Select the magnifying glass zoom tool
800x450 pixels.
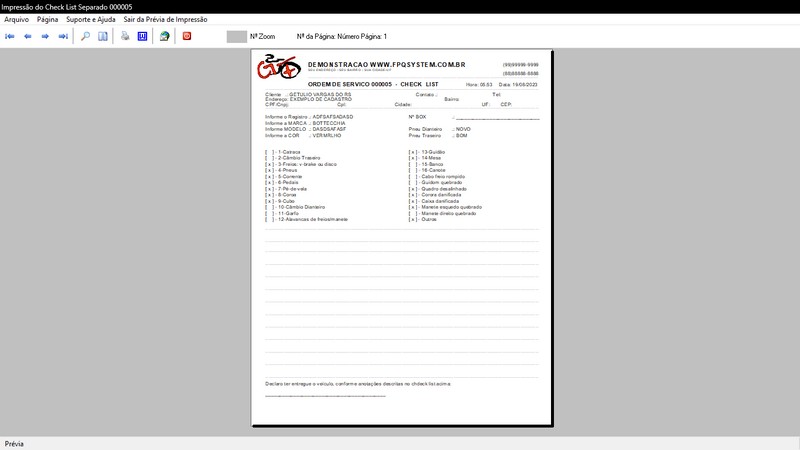click(x=85, y=36)
